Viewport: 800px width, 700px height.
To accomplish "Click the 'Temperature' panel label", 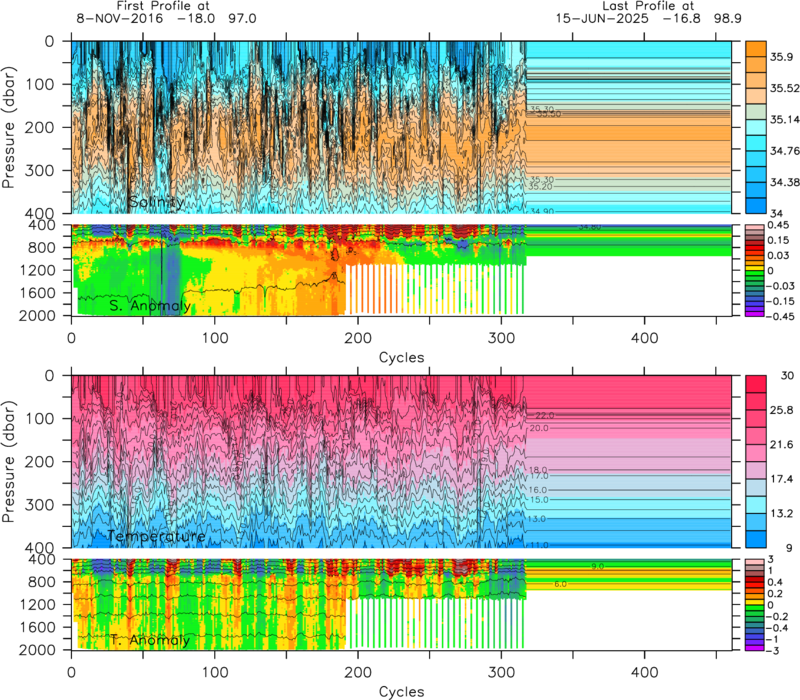I will 156,536.
